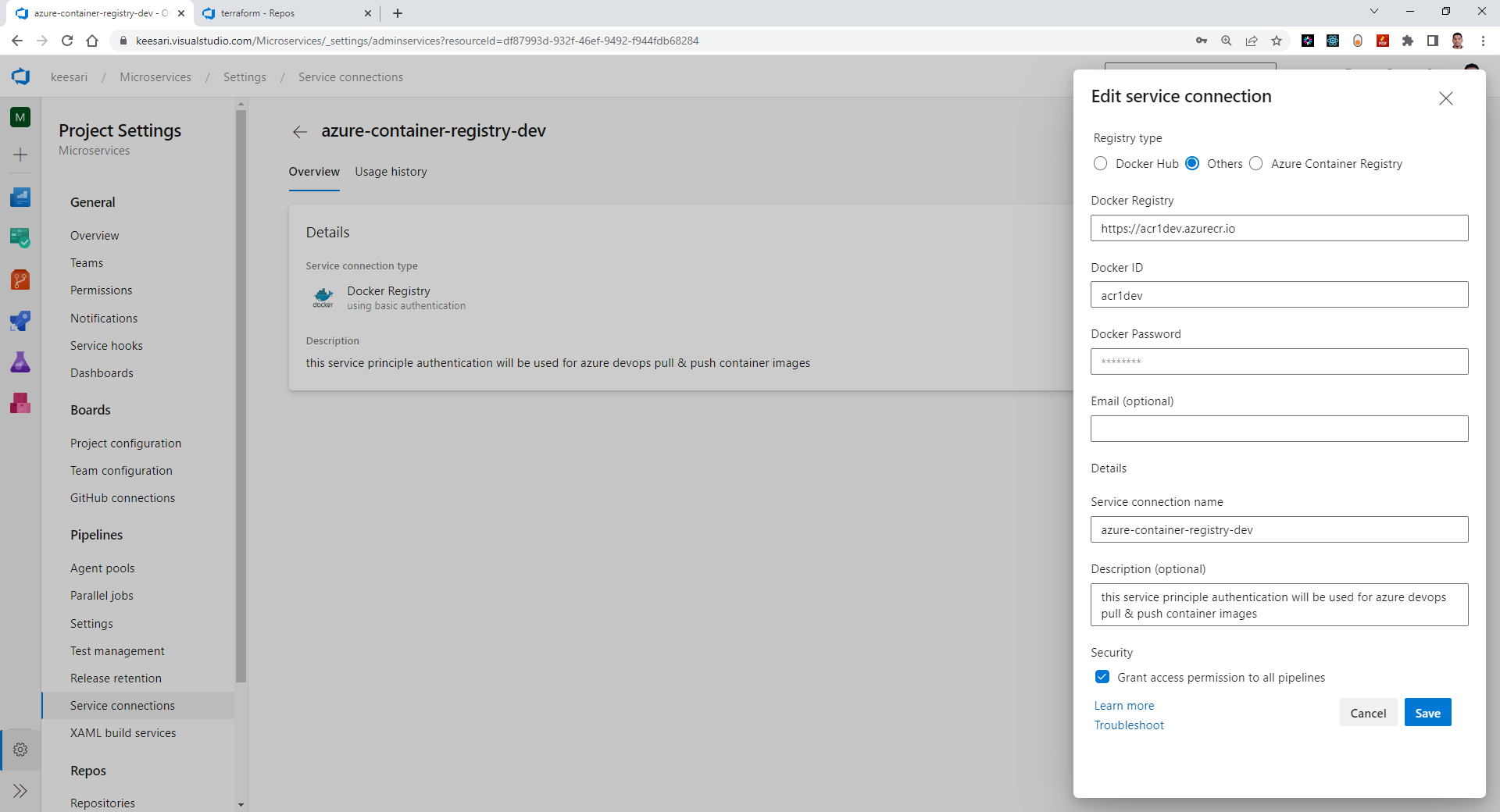Open XAML build services settings
The height and width of the screenshot is (812, 1500).
coord(123,733)
